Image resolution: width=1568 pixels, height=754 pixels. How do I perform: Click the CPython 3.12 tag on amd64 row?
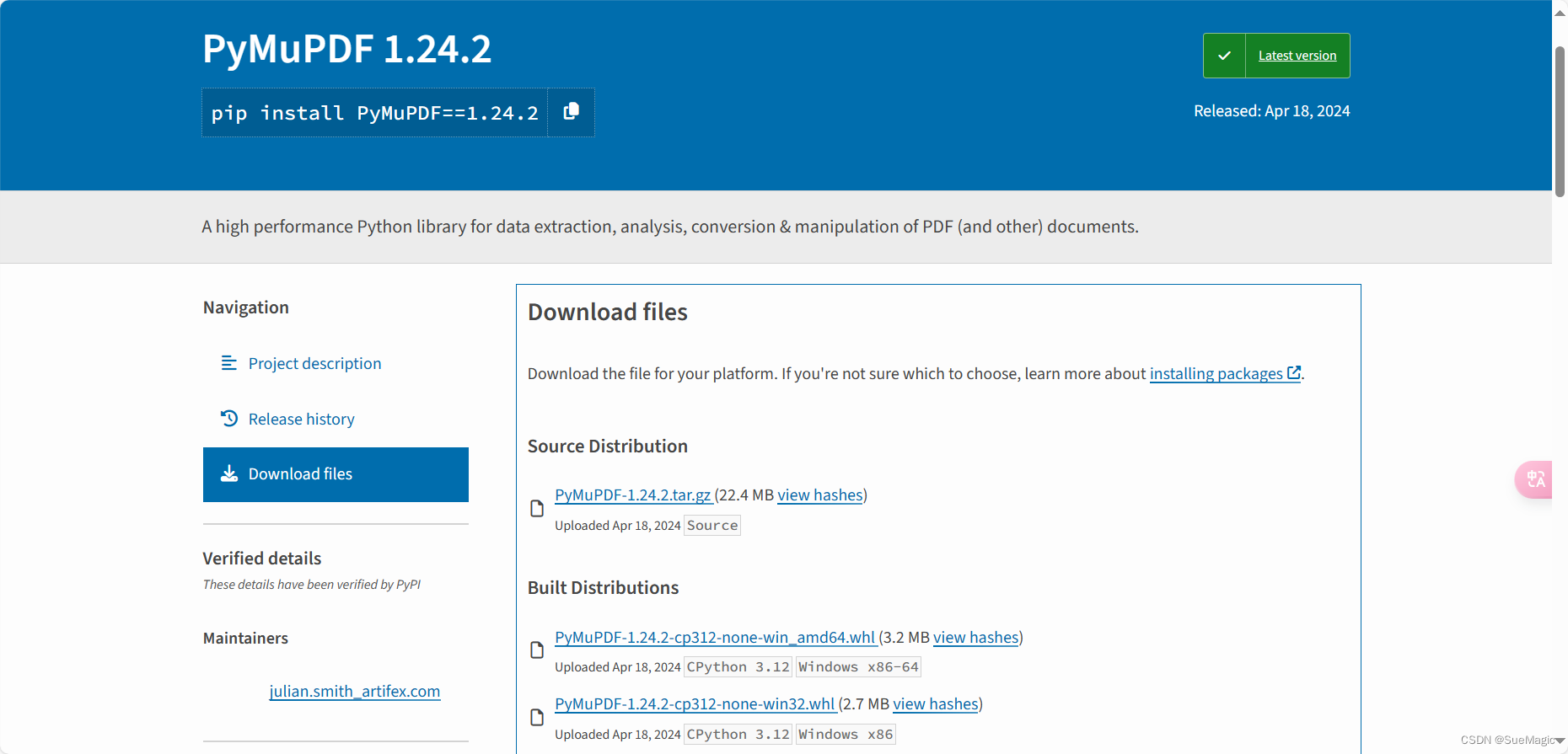pyautogui.click(x=738, y=666)
